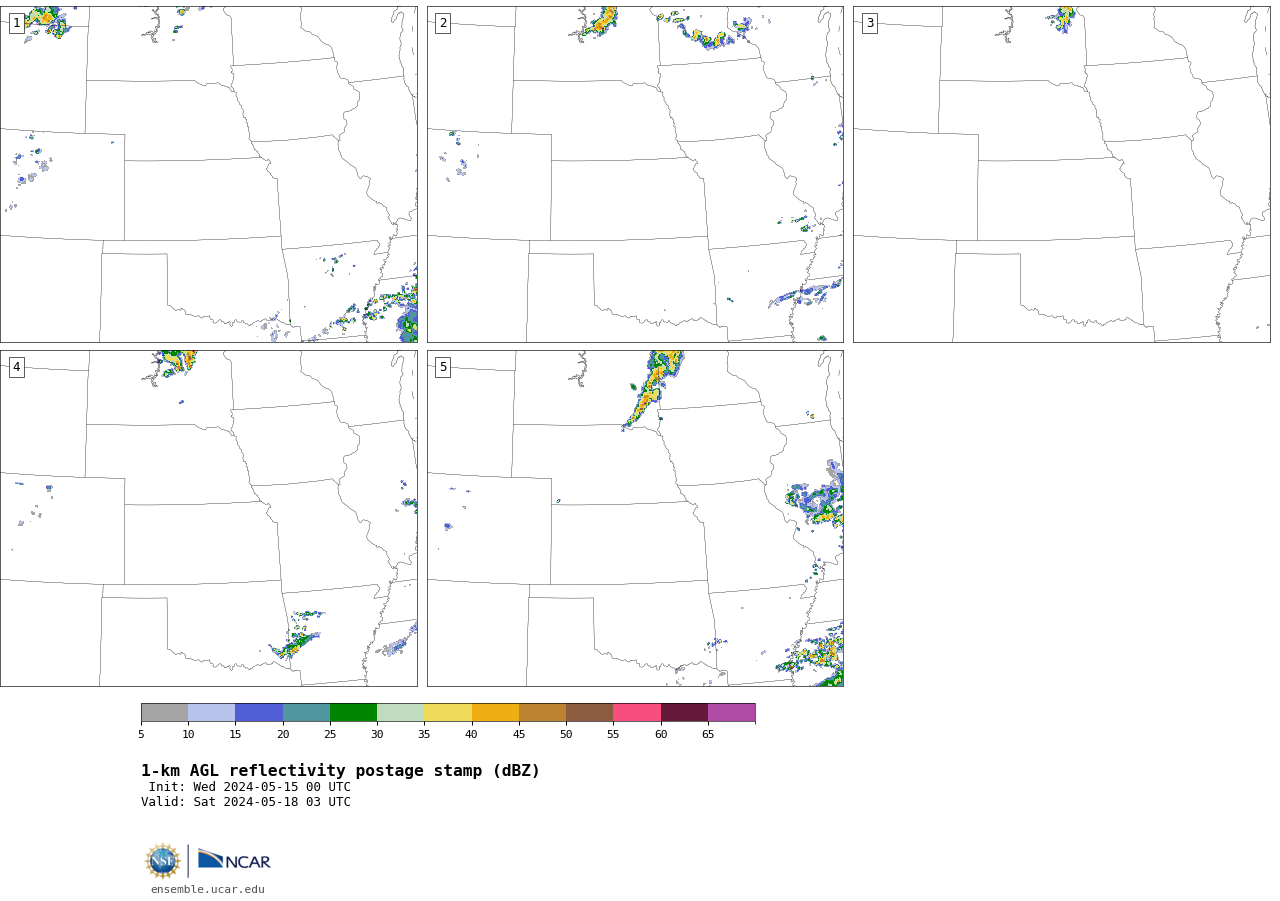This screenshot has height=901, width=1280.
Task: Open ensemble member 2 reflectivity map
Action: pyautogui.click(x=635, y=174)
